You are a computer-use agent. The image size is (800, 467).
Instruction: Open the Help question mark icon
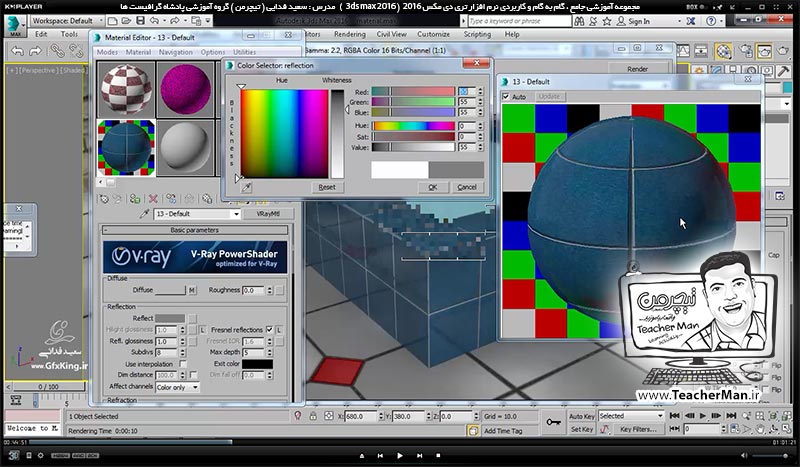(711, 21)
